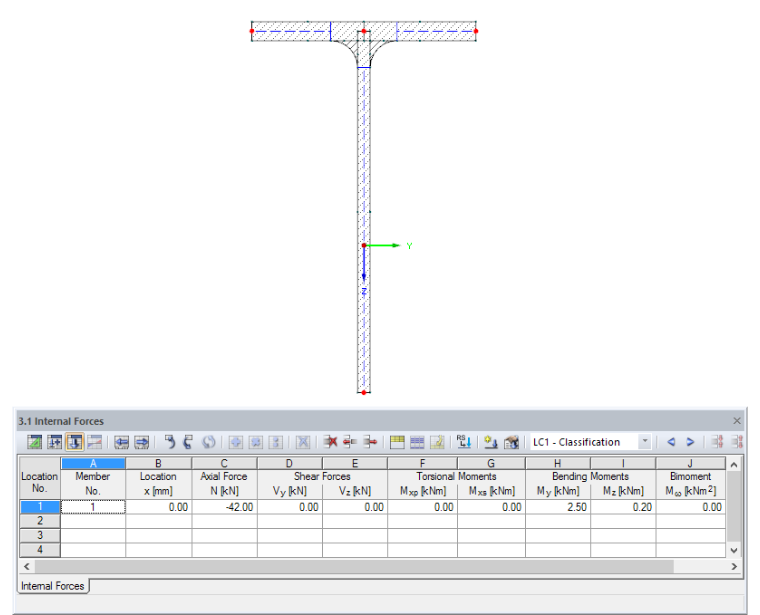Click the axial force cell -42.00

224,507
